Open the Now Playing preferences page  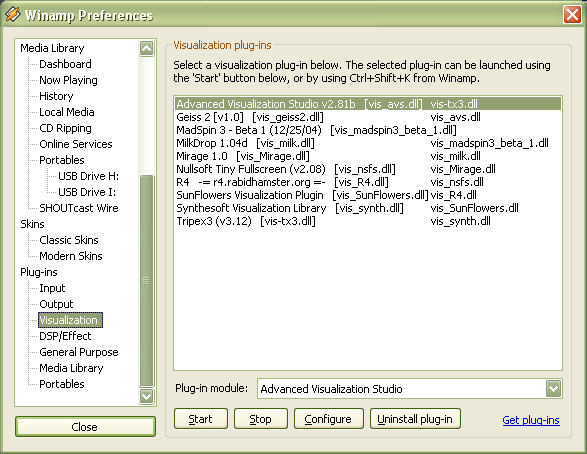[68, 80]
